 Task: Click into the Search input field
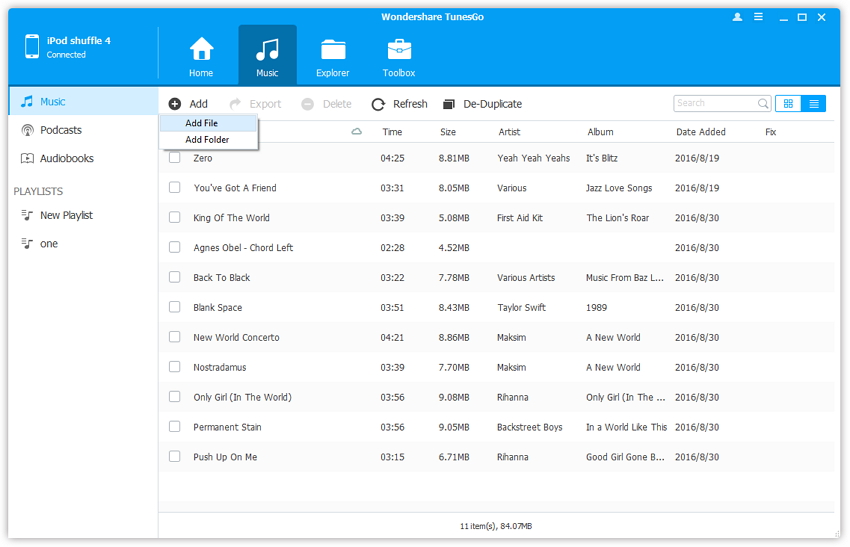(x=714, y=103)
